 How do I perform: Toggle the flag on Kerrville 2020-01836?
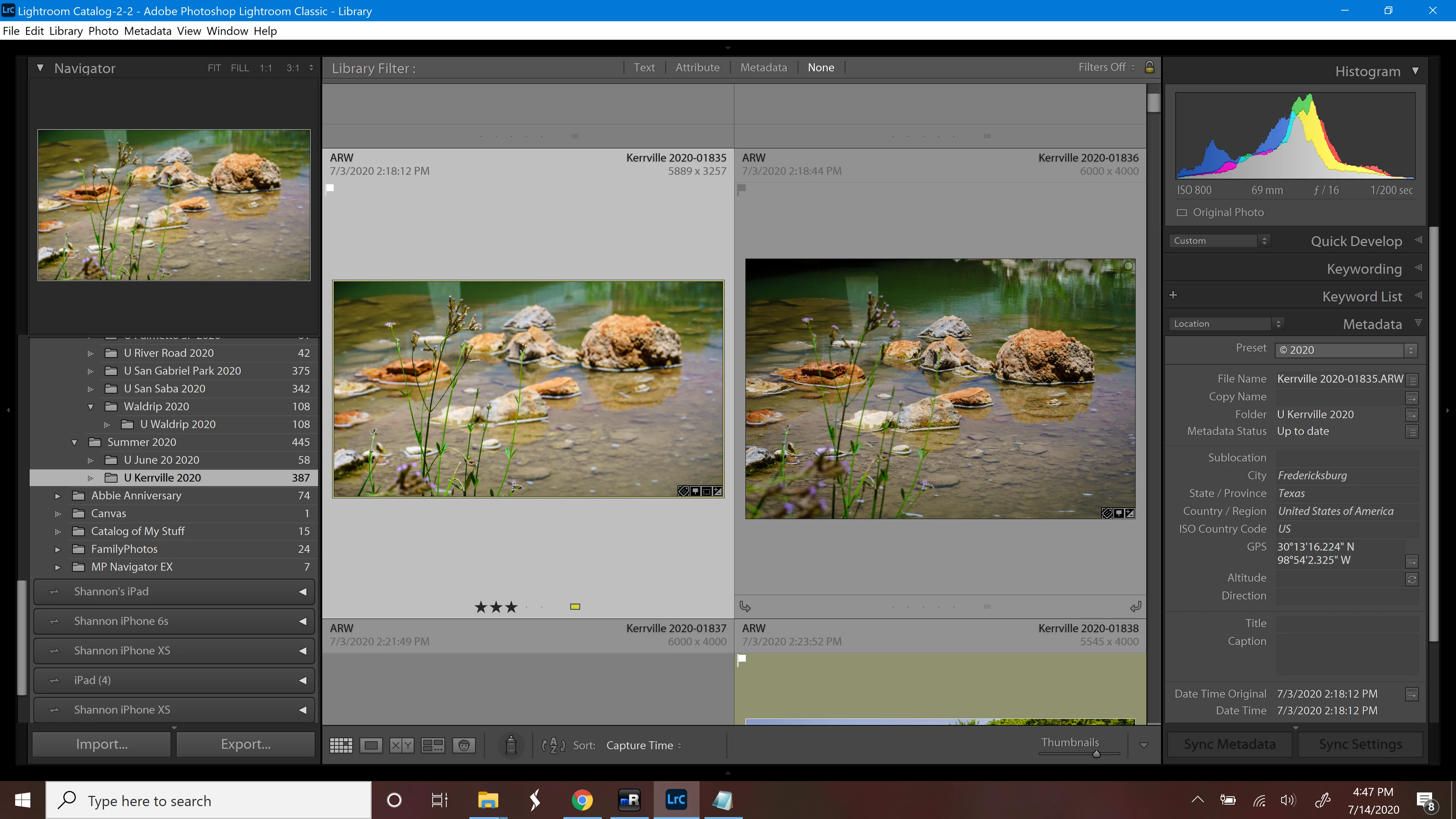[742, 189]
